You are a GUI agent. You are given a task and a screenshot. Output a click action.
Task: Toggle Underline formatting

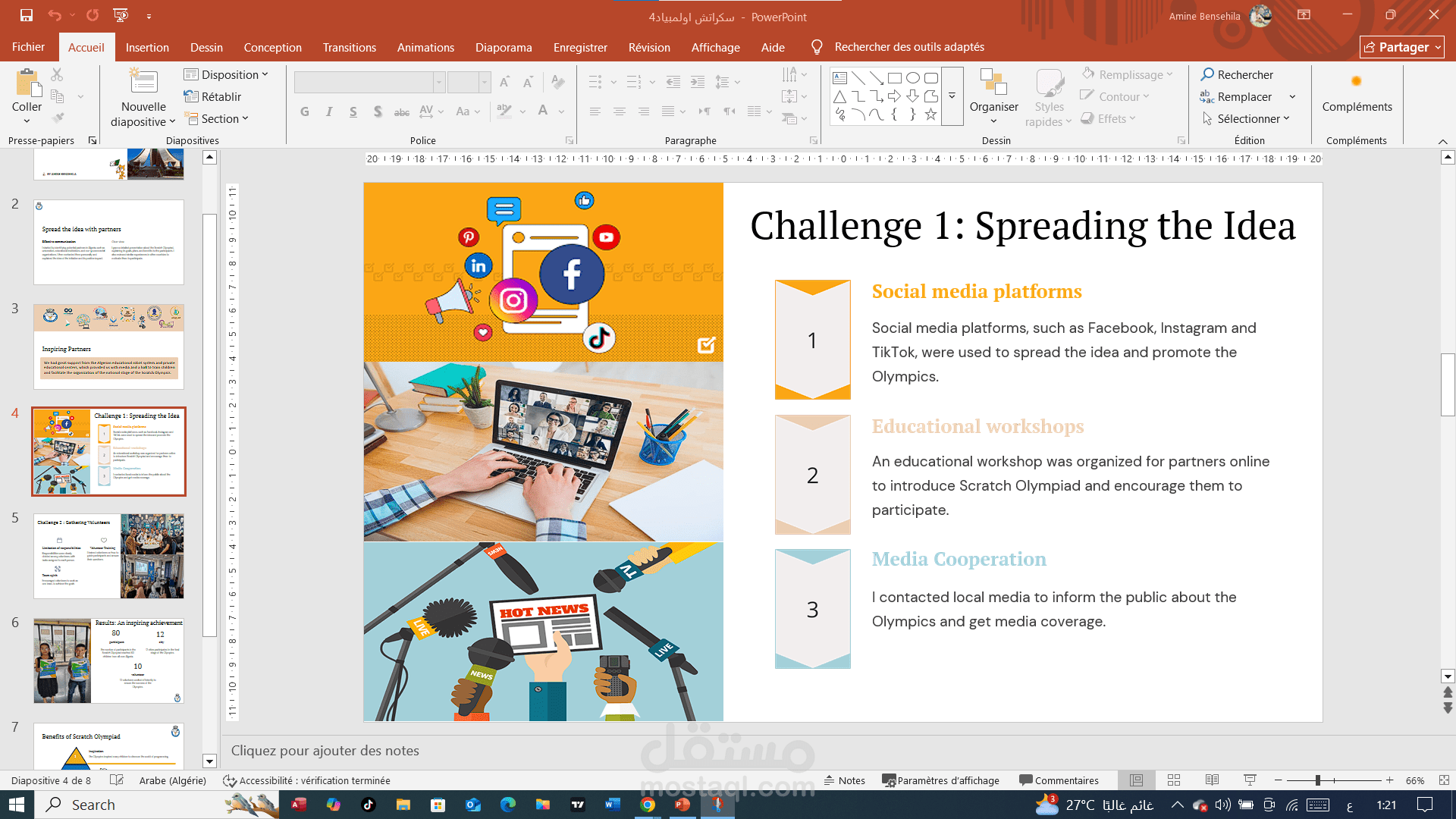tap(353, 111)
